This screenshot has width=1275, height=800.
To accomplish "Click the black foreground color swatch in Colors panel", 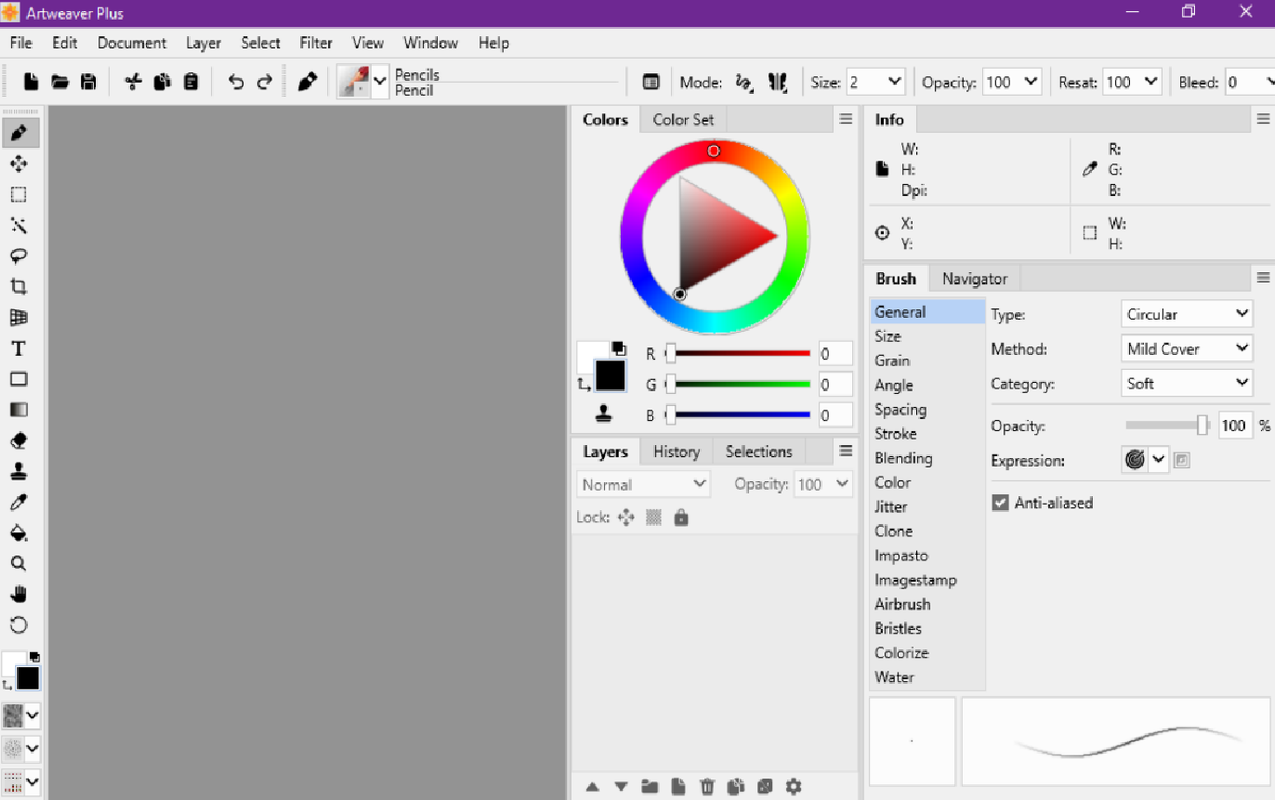I will click(x=610, y=376).
